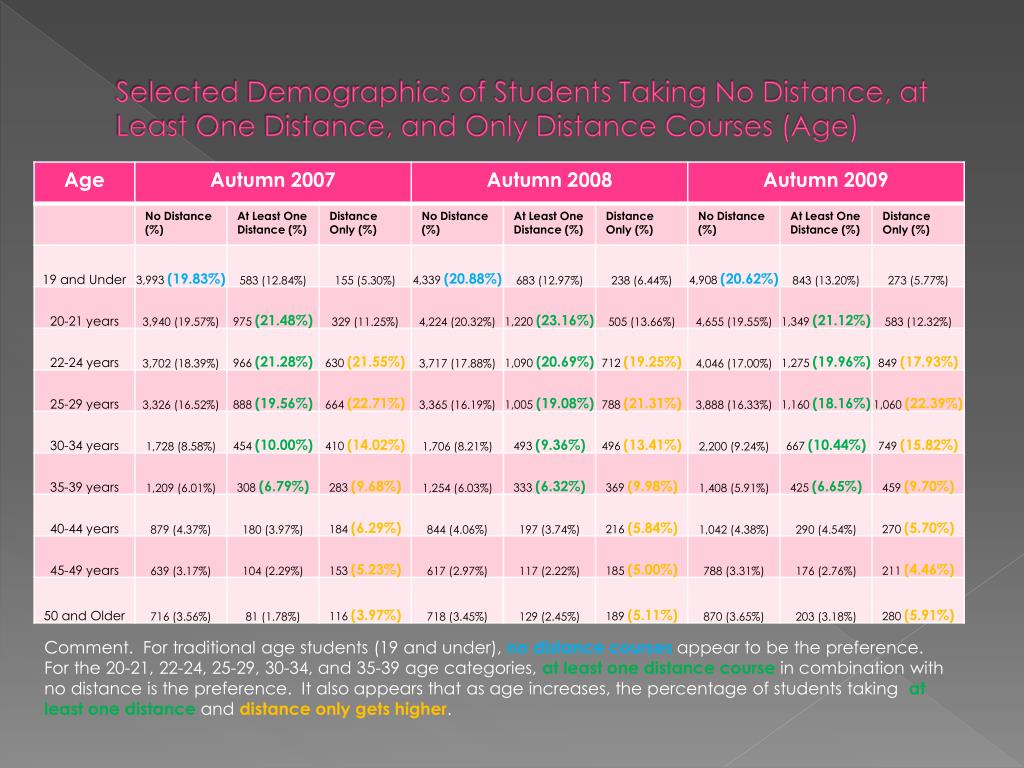The width and height of the screenshot is (1024, 768).
Task: Click the Autumn 2007 header cell
Action: pyautogui.click(x=273, y=181)
